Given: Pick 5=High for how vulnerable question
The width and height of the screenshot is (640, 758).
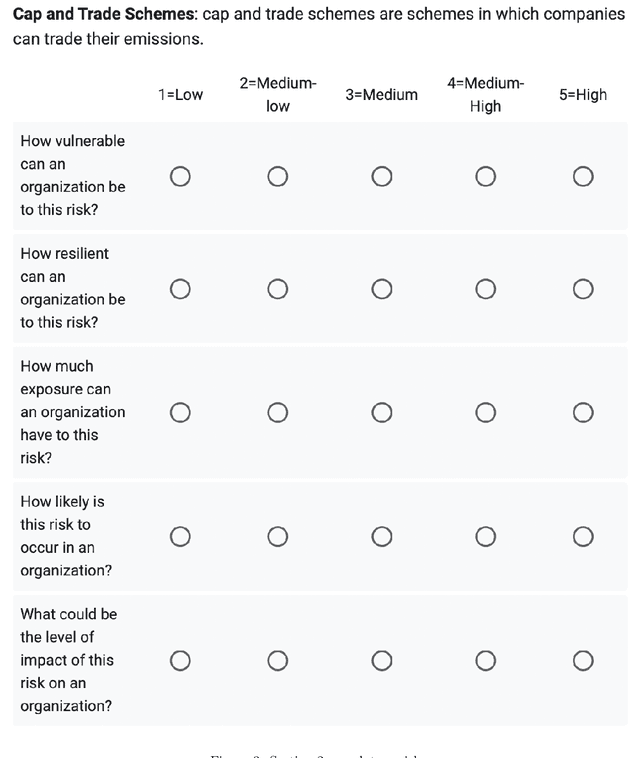Looking at the screenshot, I should pyautogui.click(x=583, y=177).
